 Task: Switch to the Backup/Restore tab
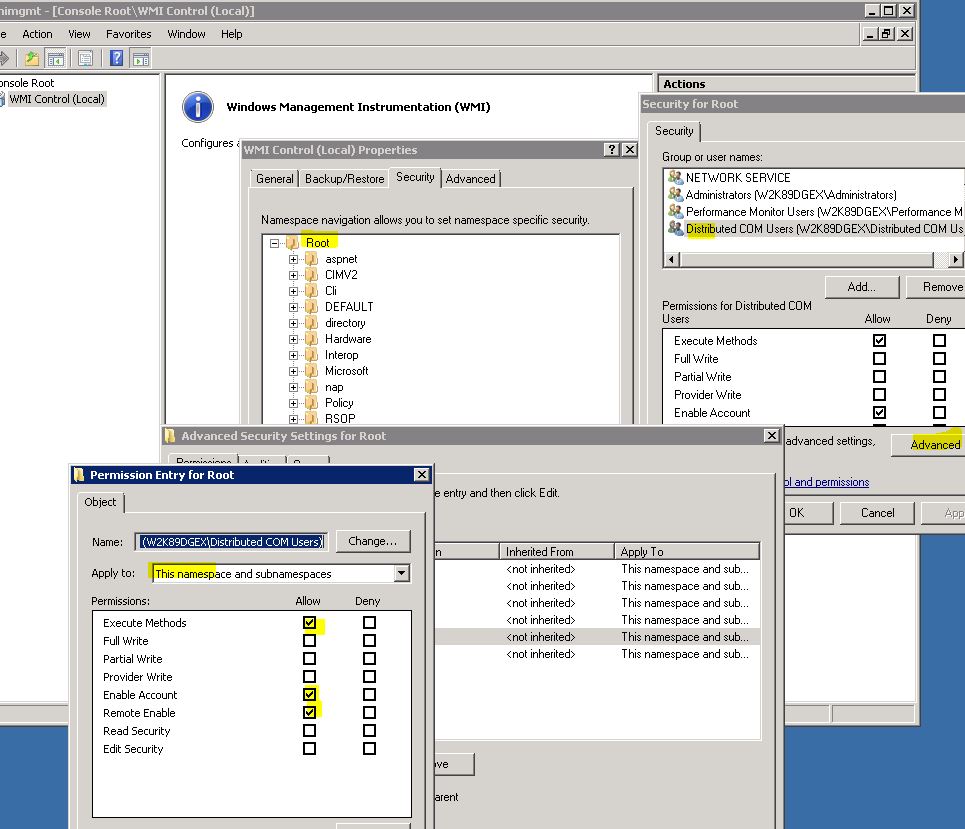point(345,179)
